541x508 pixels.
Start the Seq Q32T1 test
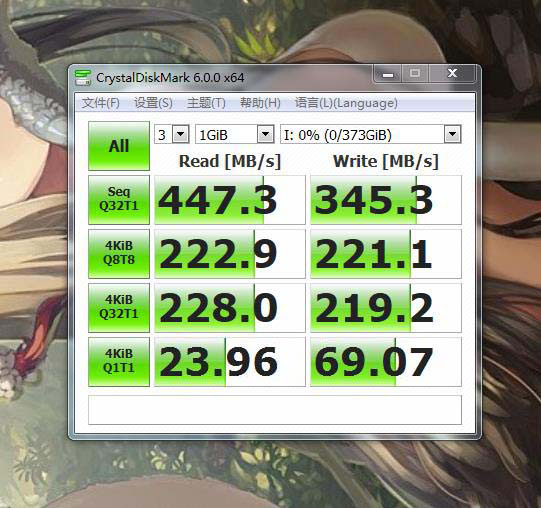pos(119,200)
